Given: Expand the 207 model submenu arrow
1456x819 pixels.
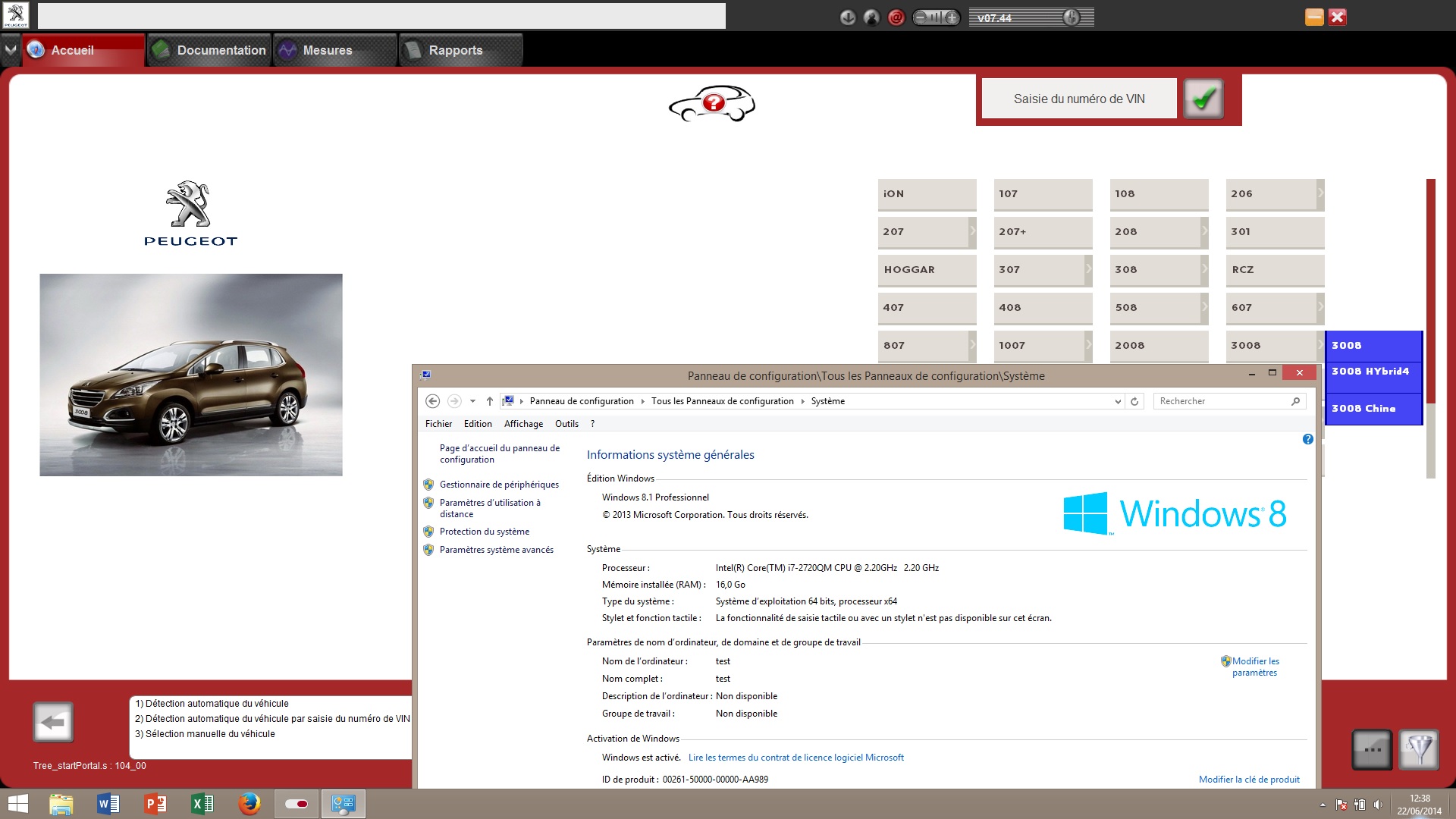Looking at the screenshot, I should 973,231.
